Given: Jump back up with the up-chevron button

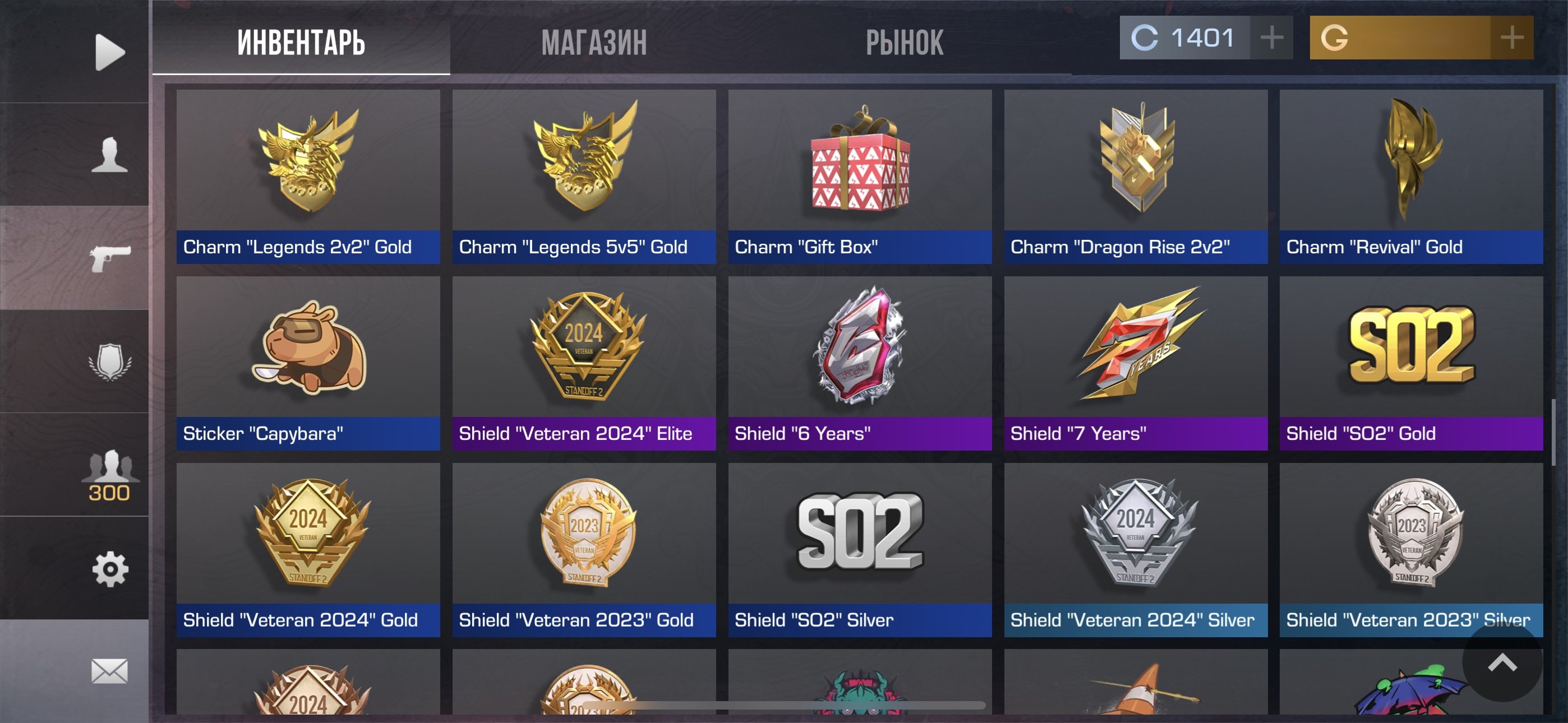Looking at the screenshot, I should (x=1502, y=664).
